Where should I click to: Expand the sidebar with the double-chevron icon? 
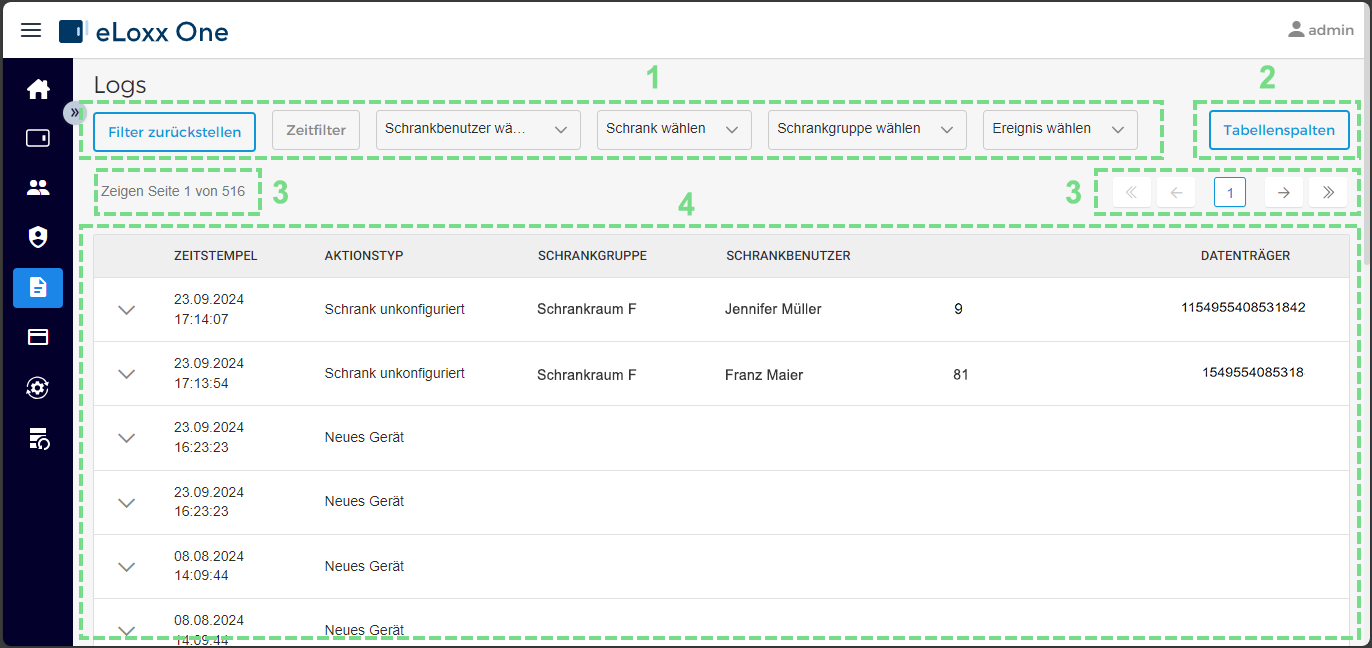tap(75, 112)
